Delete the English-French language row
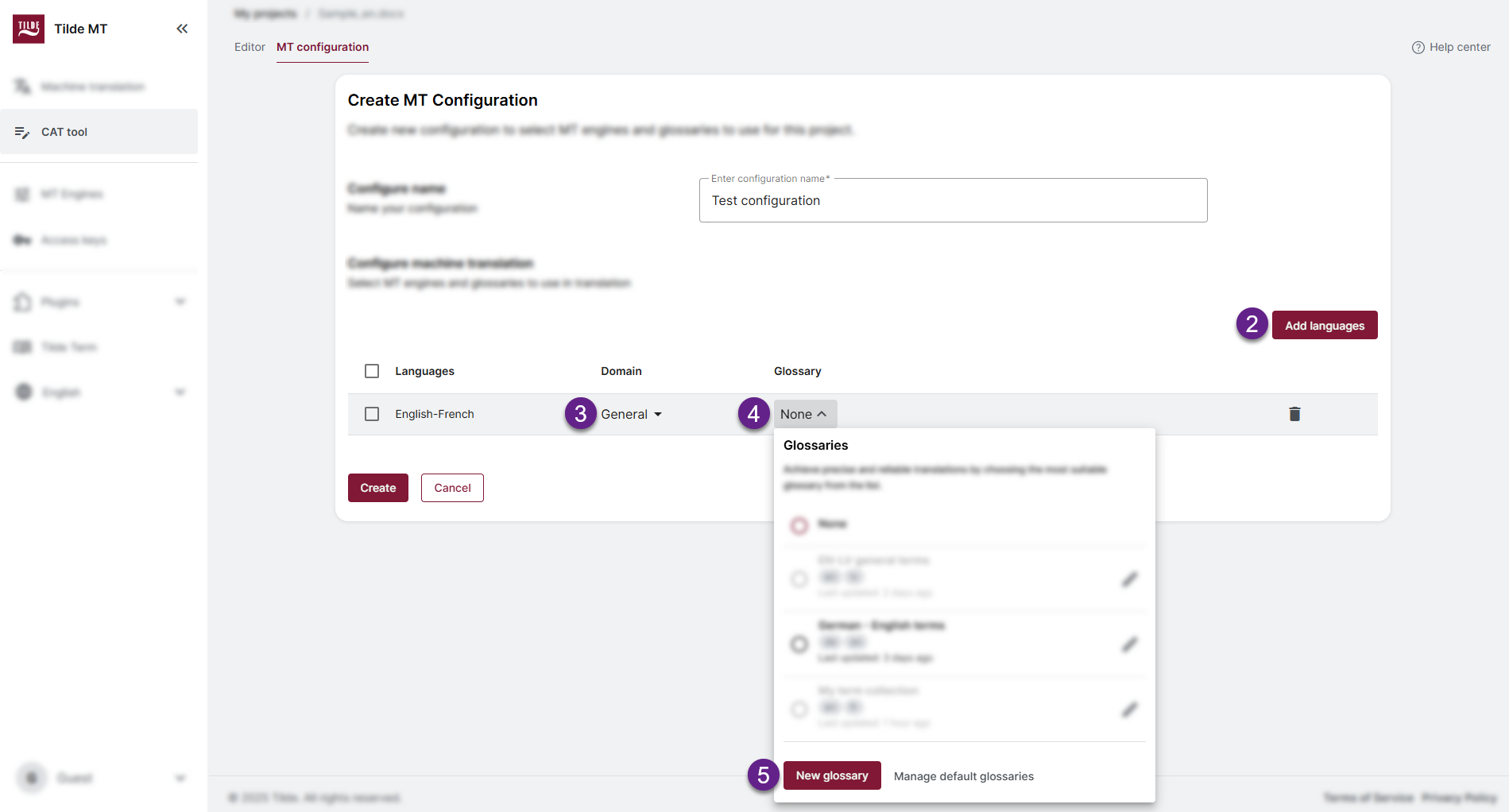 (1294, 414)
